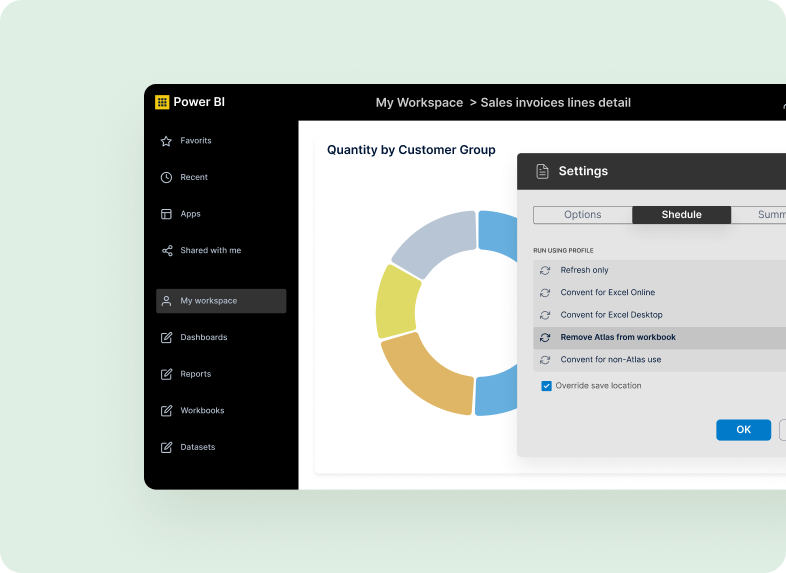
Task: Click the Reports sidebar icon
Action: pos(167,374)
